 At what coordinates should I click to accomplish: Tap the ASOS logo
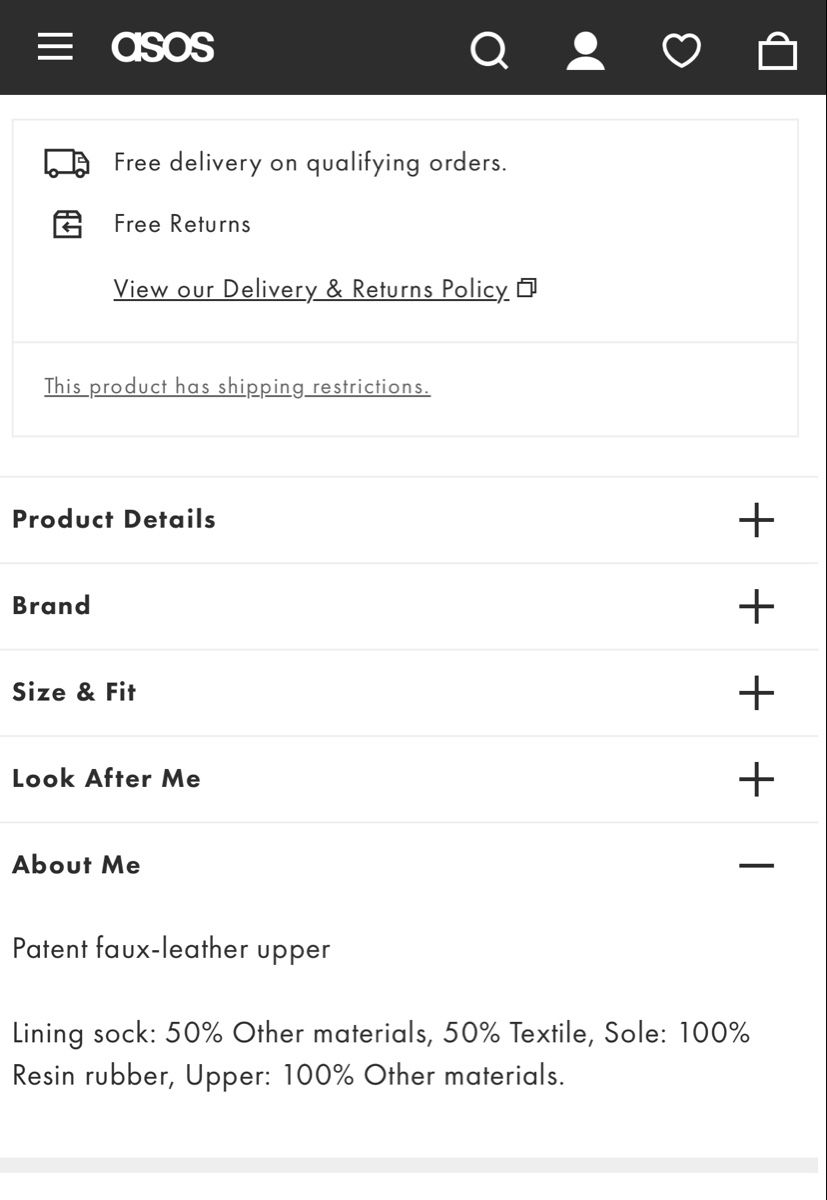pos(163,47)
